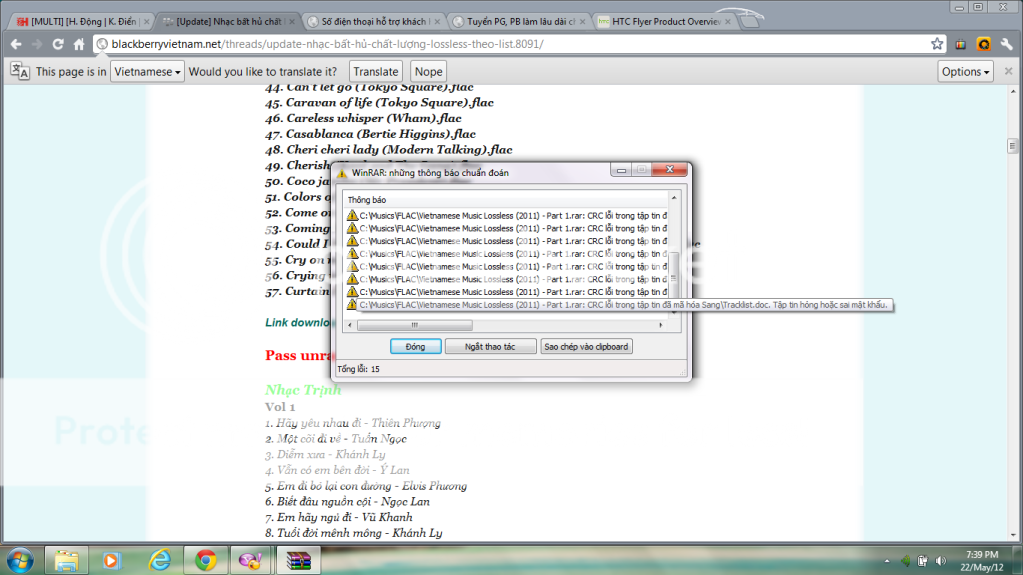Click up arrow of WinRAR list scrollbar

click(674, 197)
